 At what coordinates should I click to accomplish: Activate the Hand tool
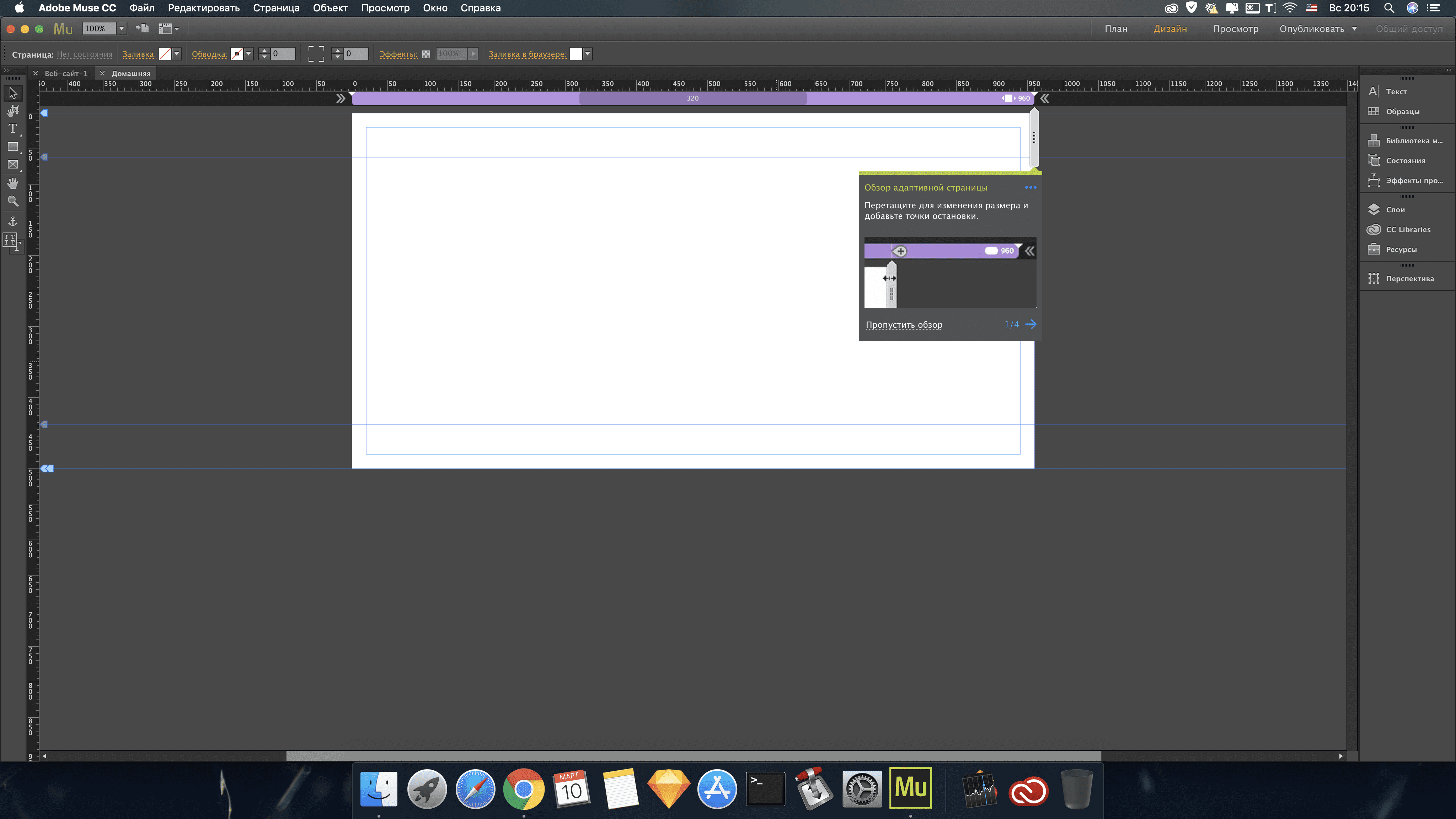pos(12,183)
